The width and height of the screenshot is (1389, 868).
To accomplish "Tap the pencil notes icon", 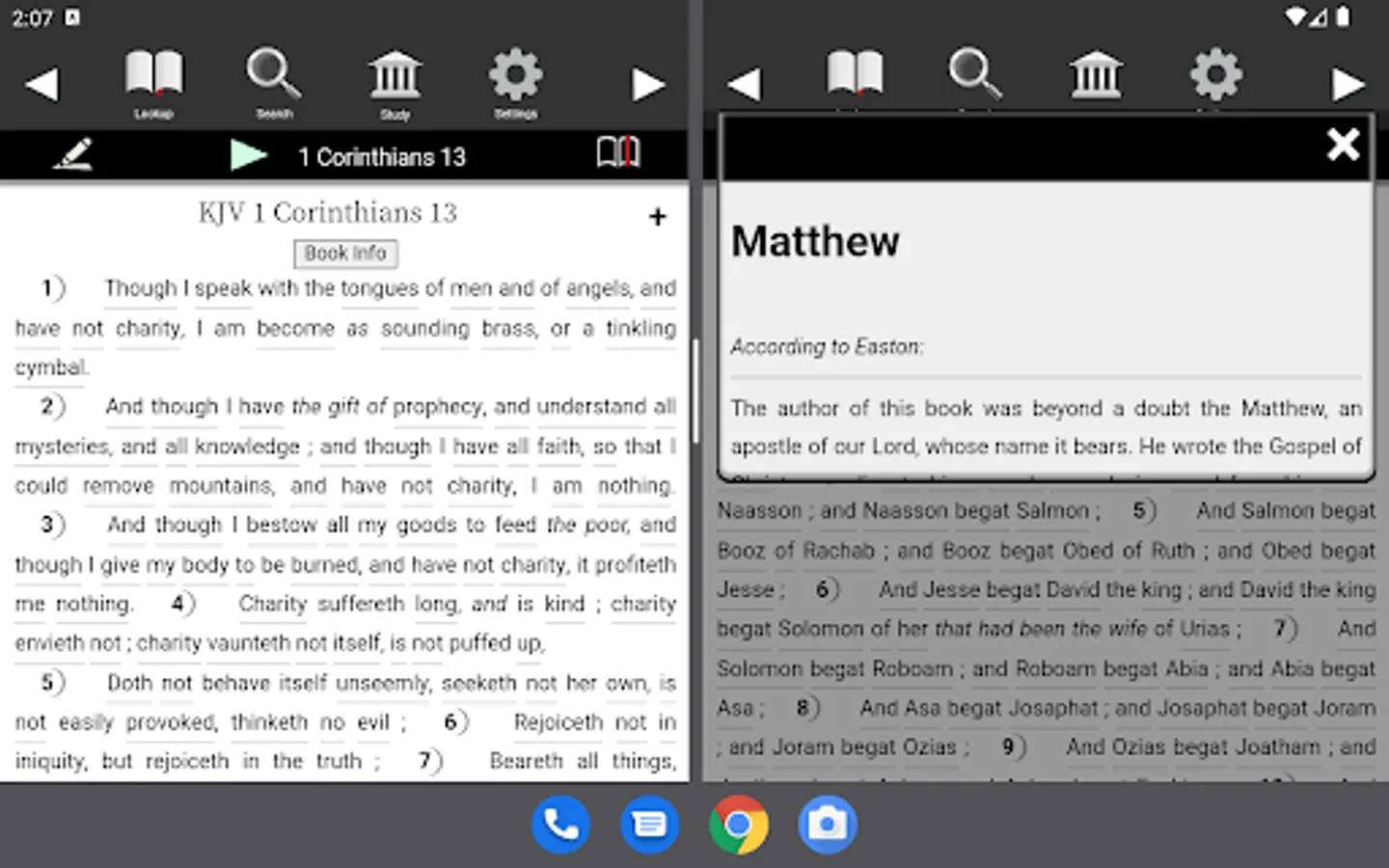I will (x=73, y=154).
